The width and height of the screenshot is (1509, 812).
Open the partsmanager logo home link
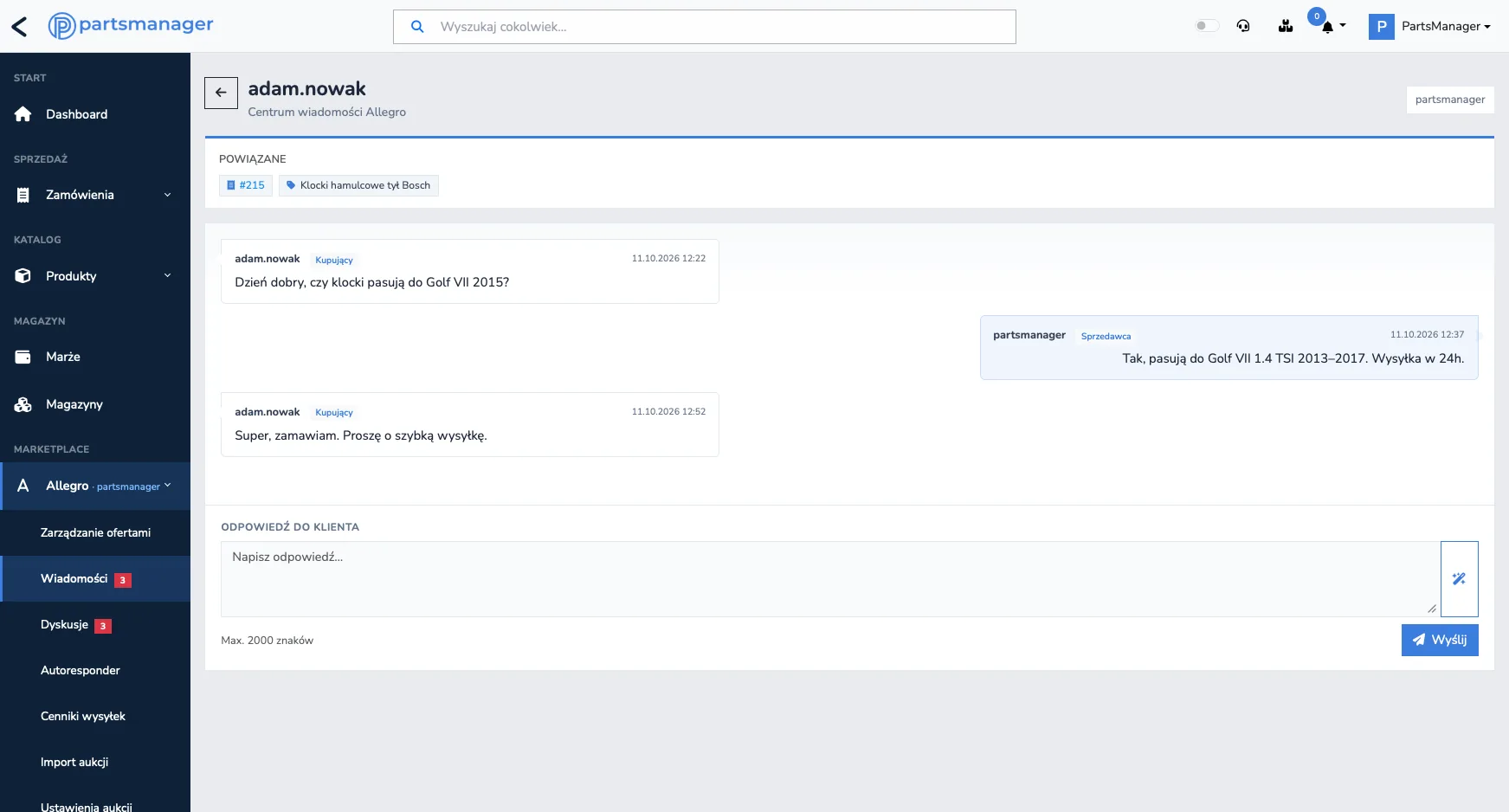131,26
